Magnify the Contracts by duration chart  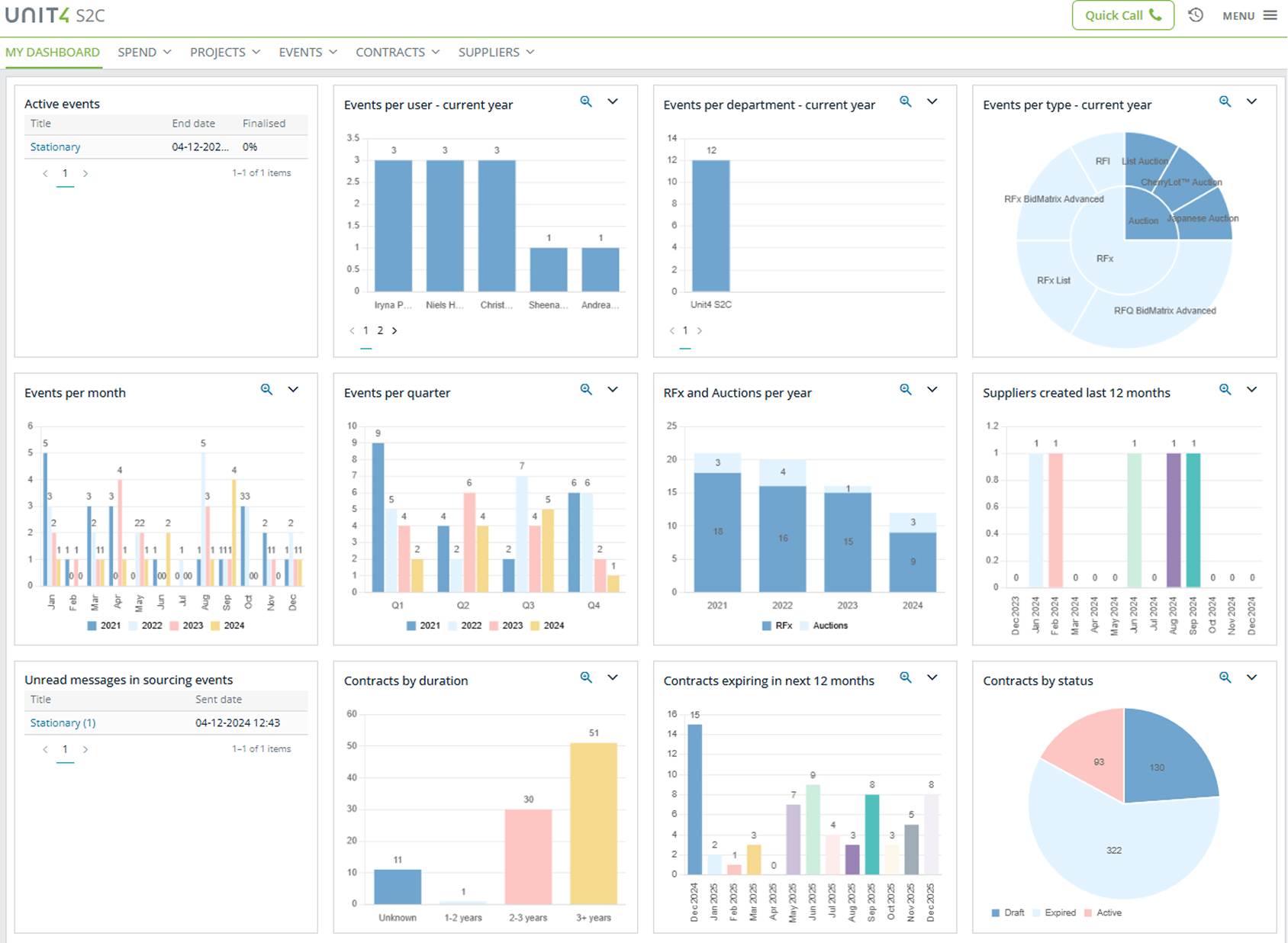(586, 677)
